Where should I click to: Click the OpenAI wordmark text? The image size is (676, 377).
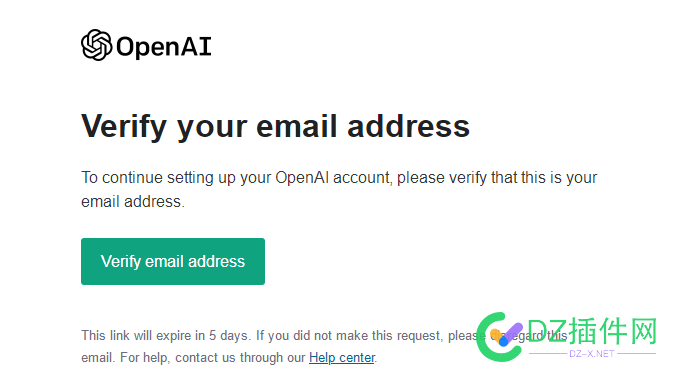tap(164, 47)
